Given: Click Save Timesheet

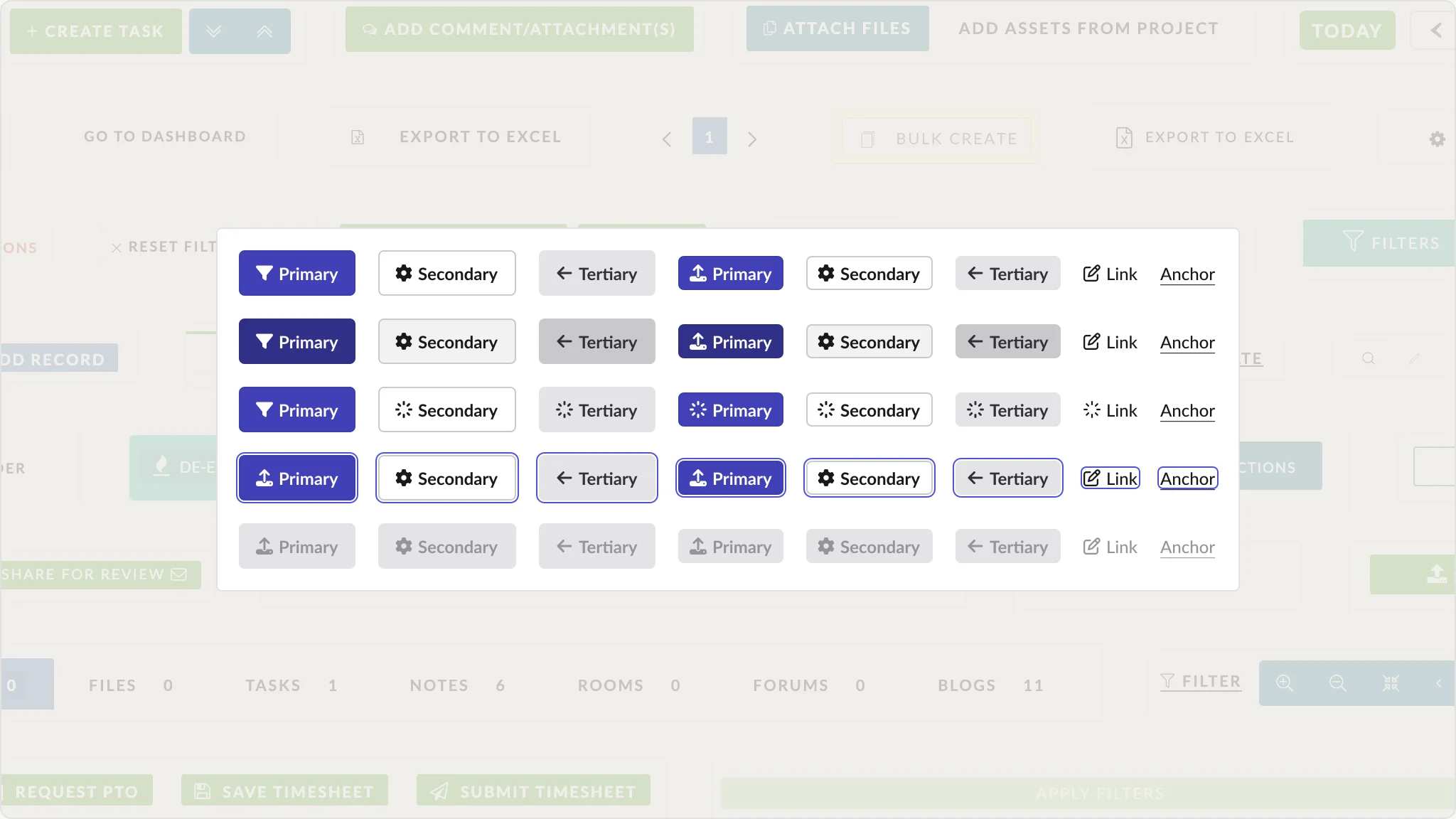Looking at the screenshot, I should pyautogui.click(x=284, y=790).
